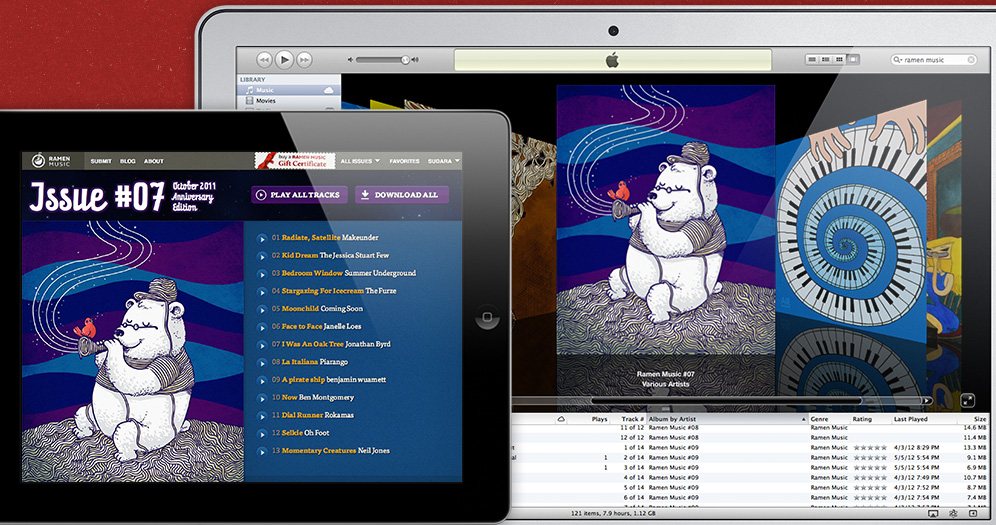Viewport: 996px width, 525px height.
Task: Play track 07 I Was An Oak Tree
Action: pos(262,345)
